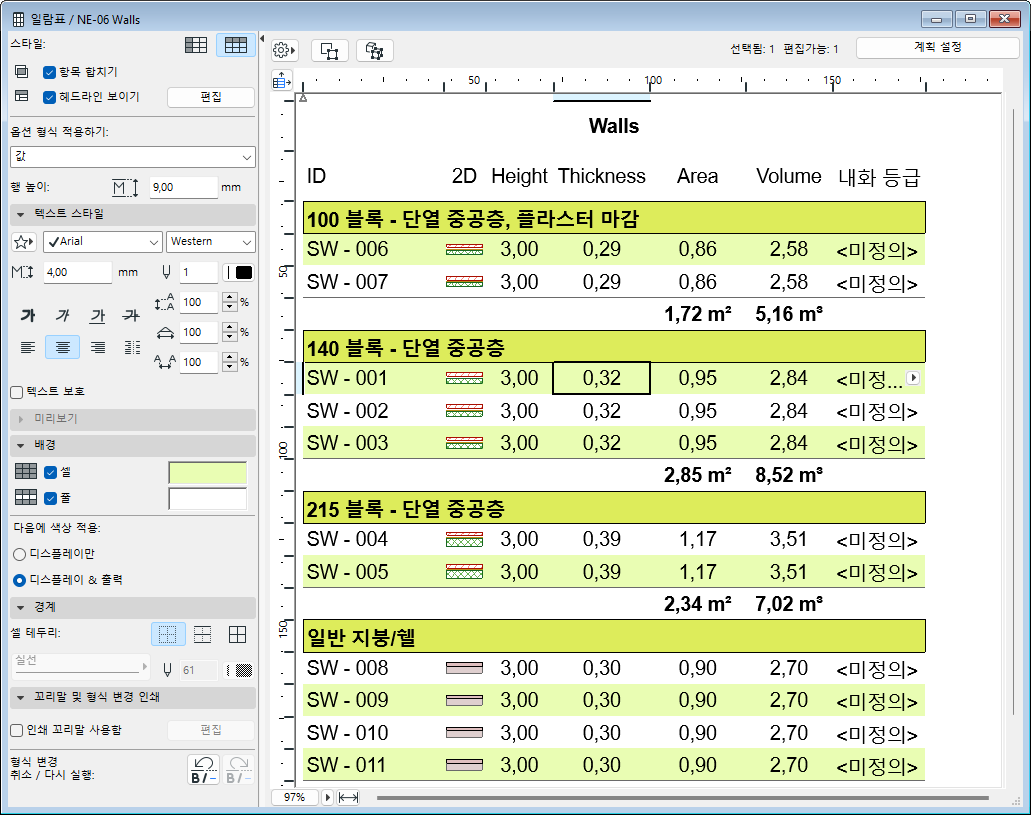
Task: Apply italic text style
Action: tap(62, 315)
